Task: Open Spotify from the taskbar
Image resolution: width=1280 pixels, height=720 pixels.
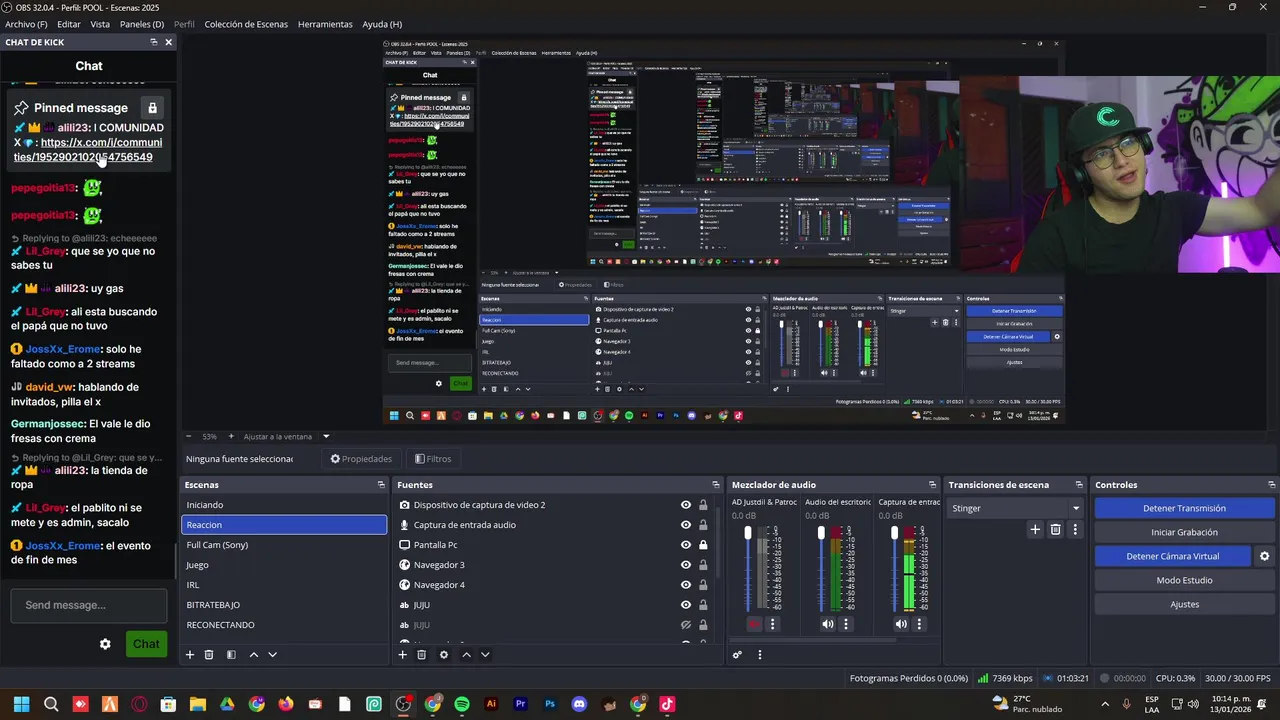Action: pyautogui.click(x=462, y=704)
